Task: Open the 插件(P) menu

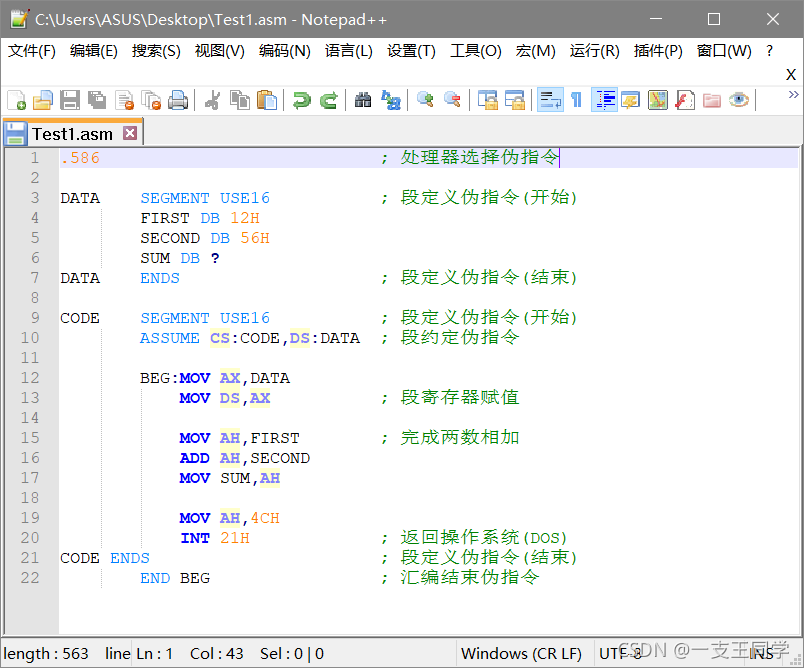Action: 658,51
